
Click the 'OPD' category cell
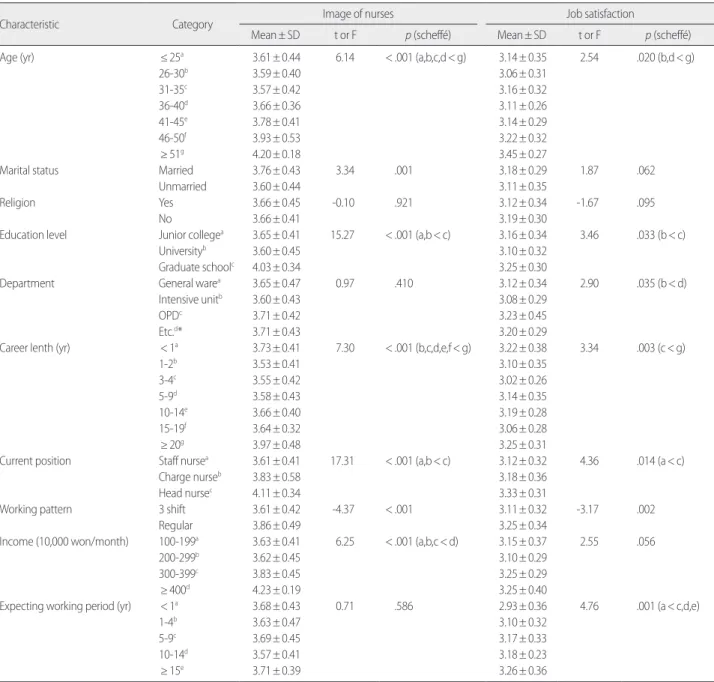coord(170,316)
